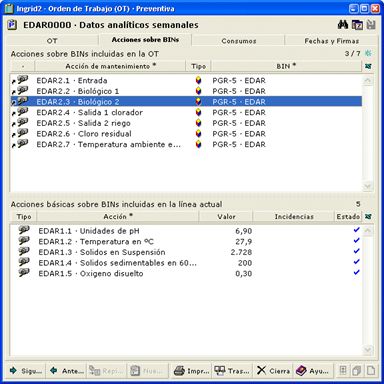This screenshot has height=384, width=384.
Task: Click the lower table column config icon
Action: [x=368, y=217]
